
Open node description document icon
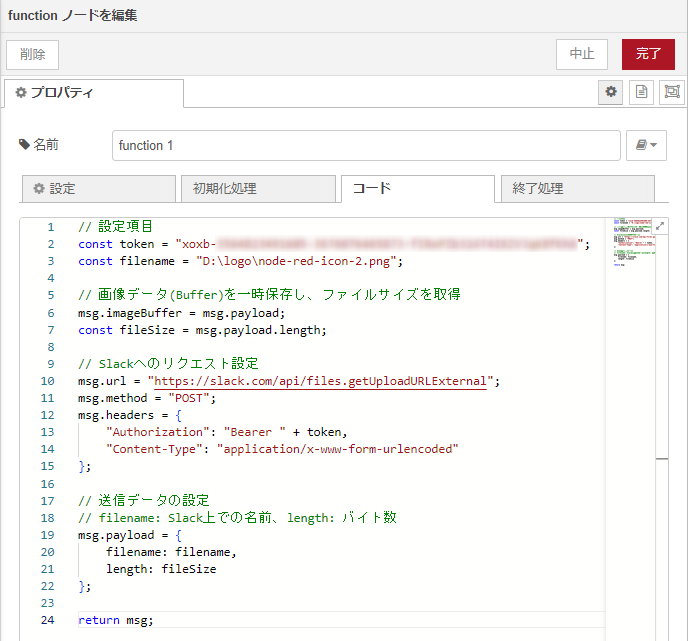point(641,92)
